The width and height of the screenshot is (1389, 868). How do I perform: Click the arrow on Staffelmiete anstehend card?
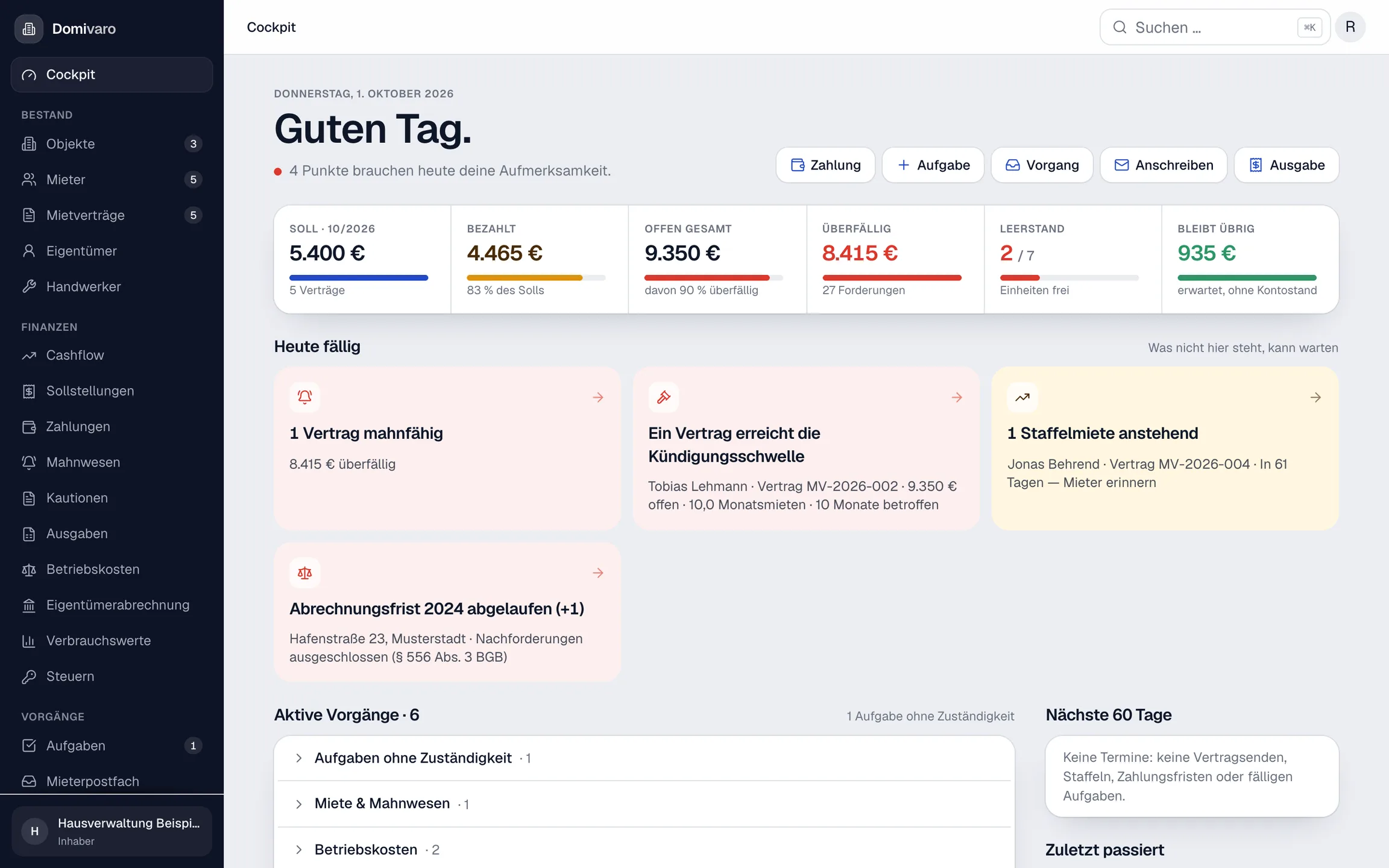pyautogui.click(x=1315, y=397)
